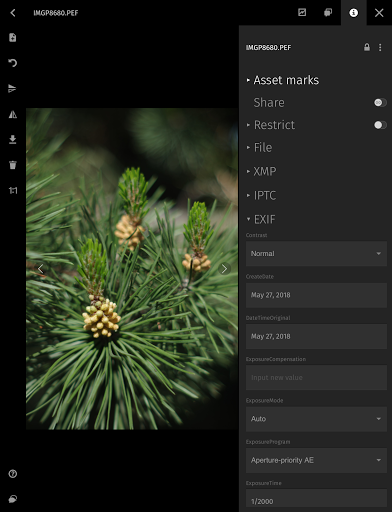The height and width of the screenshot is (512, 392).
Task: Toggle the Share switch
Action: (380, 102)
